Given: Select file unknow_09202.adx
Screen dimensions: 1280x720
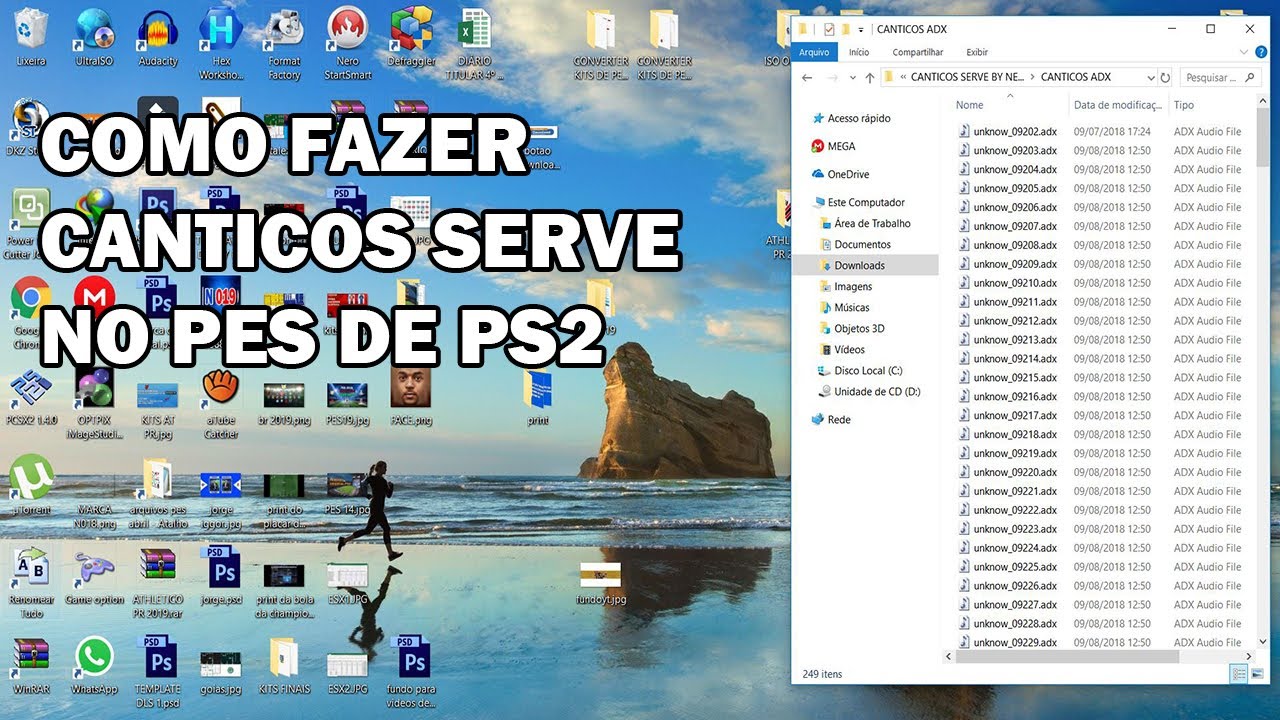Looking at the screenshot, I should coord(1014,131).
